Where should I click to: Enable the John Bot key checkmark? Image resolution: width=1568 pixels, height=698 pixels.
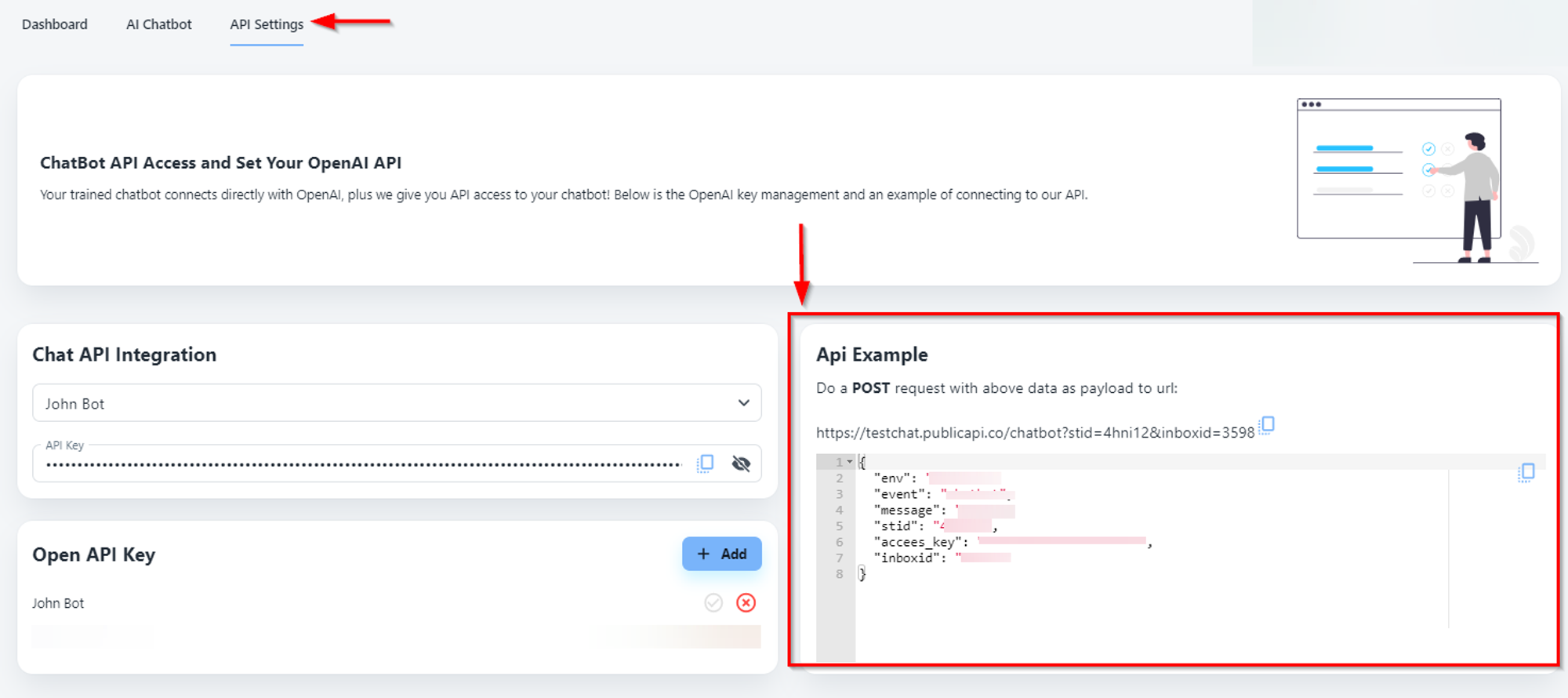coord(713,602)
